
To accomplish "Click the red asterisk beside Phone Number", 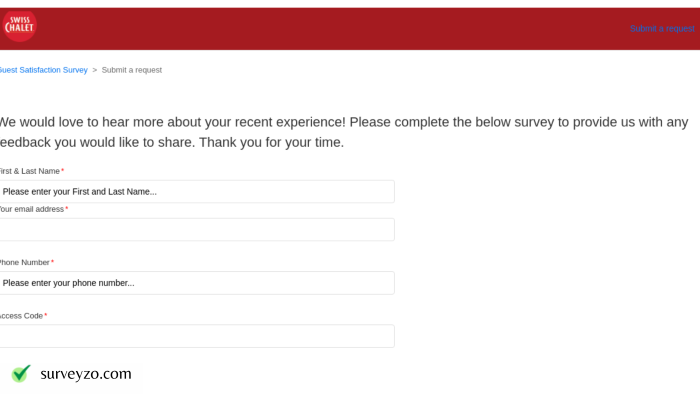I will tap(52, 262).
